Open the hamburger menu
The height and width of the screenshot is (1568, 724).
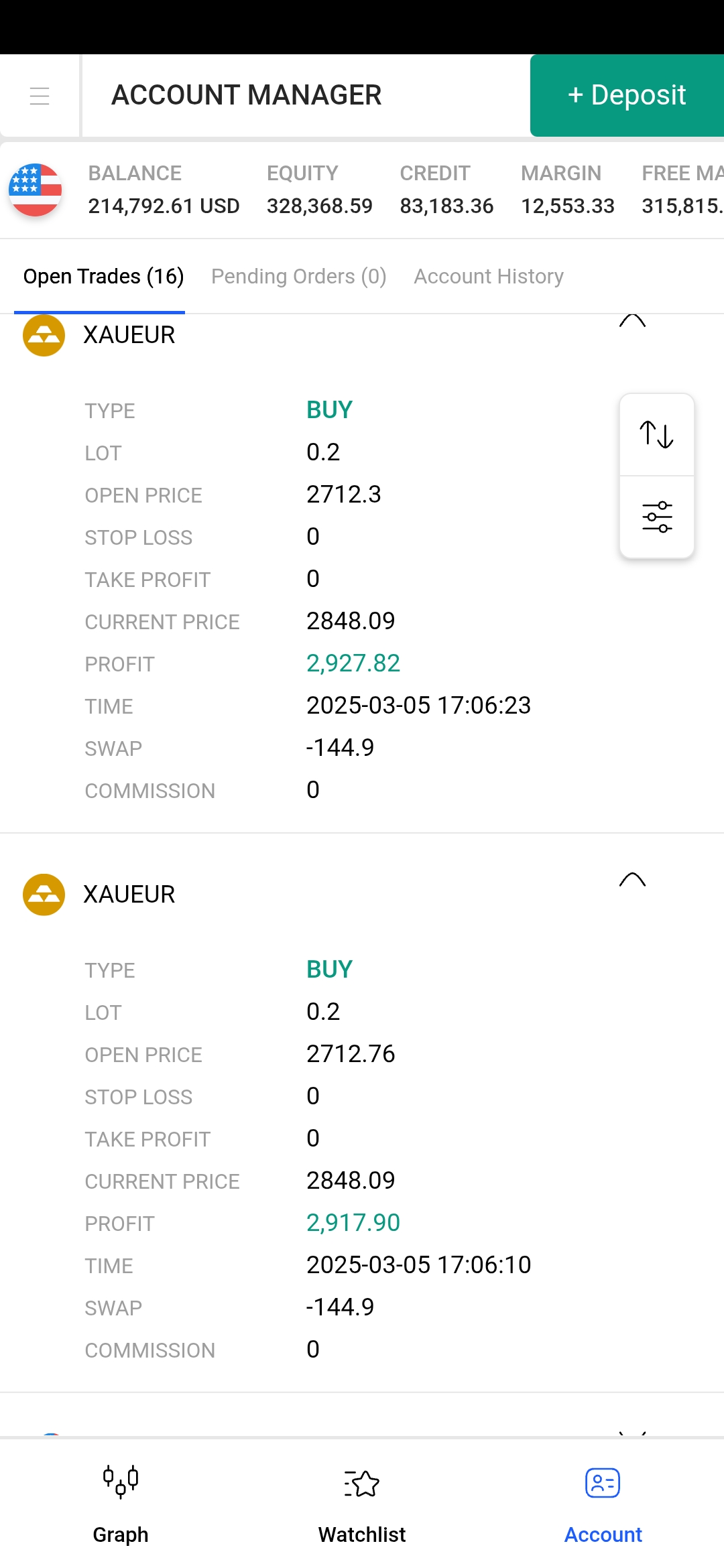click(40, 96)
